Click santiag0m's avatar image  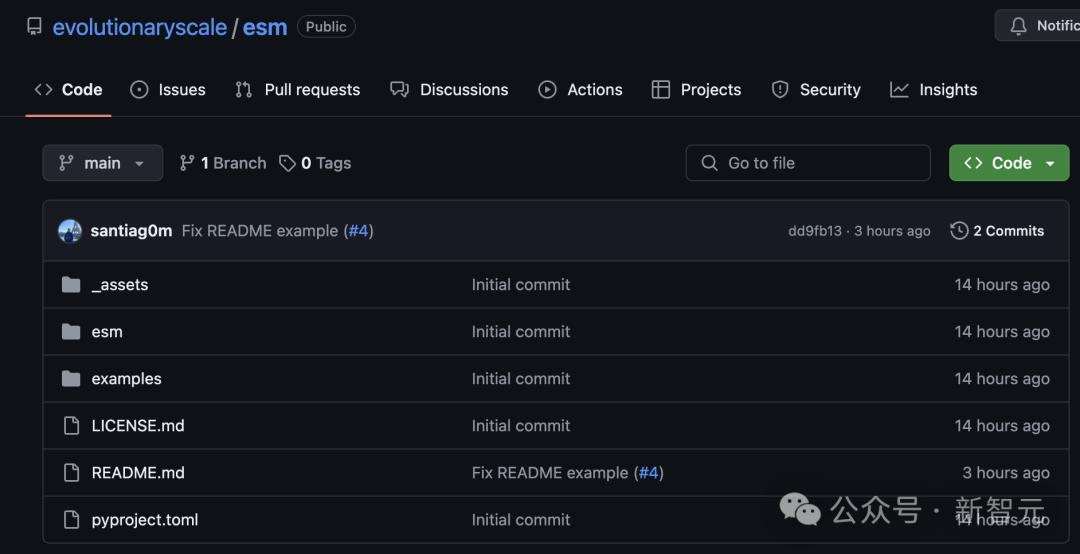(70, 231)
